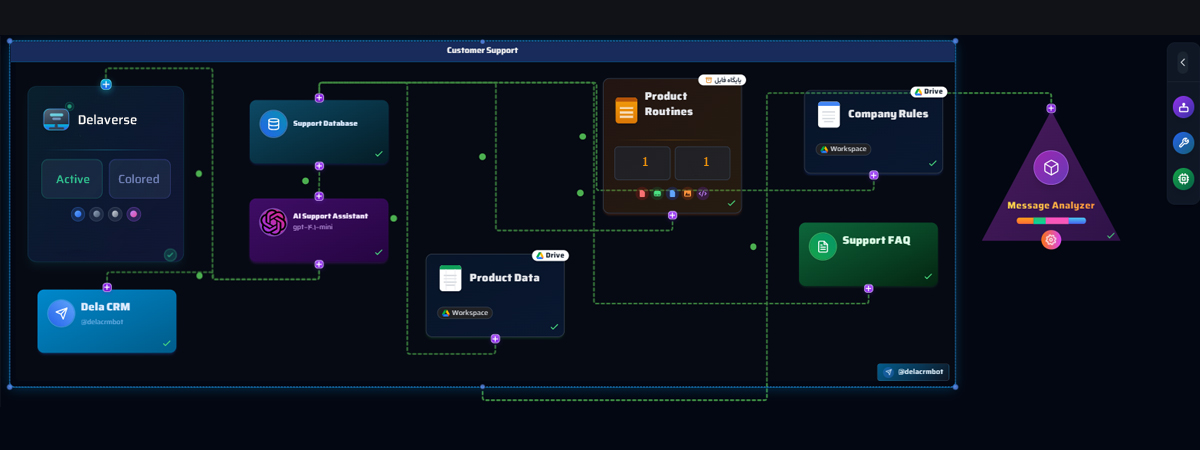
Task: Click the Drive badge on Product Data
Action: 550,255
